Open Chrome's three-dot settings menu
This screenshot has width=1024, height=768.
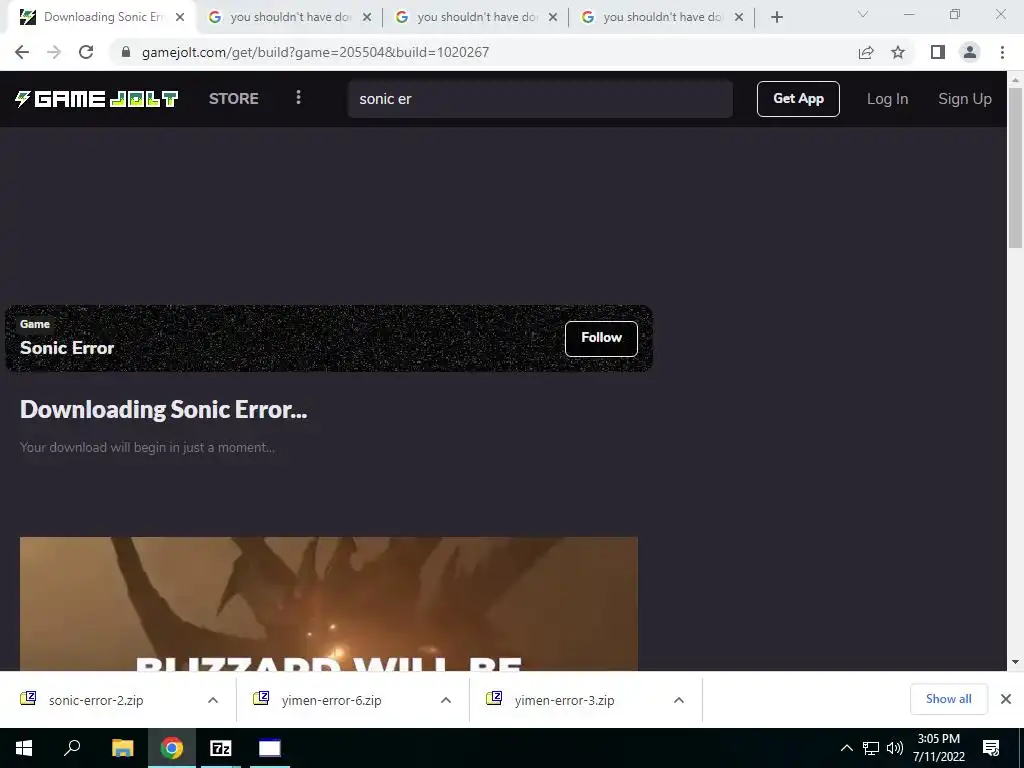click(1002, 52)
